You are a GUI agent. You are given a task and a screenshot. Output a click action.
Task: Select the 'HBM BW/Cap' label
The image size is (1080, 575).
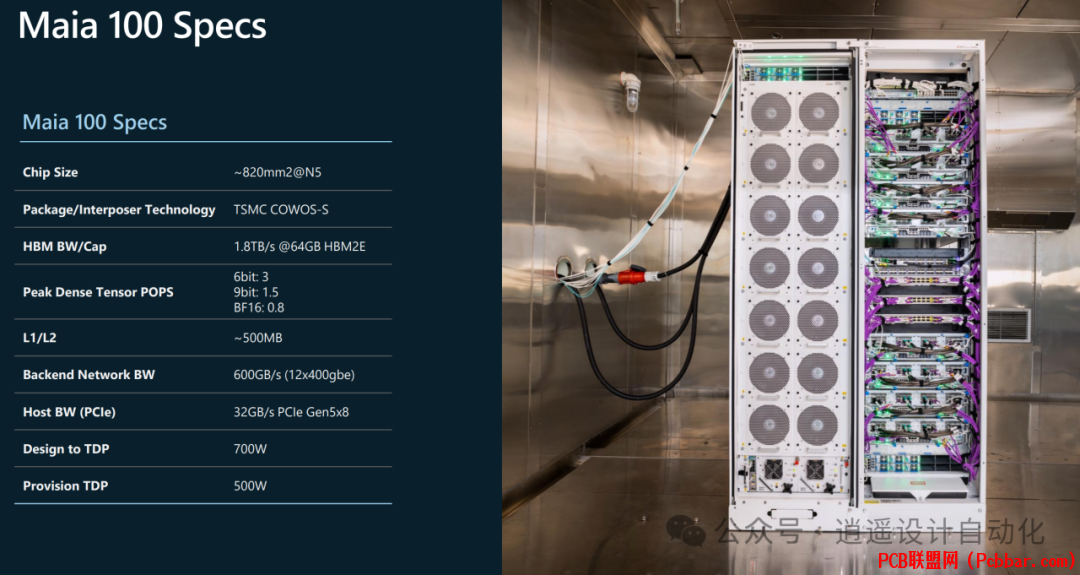[64, 247]
